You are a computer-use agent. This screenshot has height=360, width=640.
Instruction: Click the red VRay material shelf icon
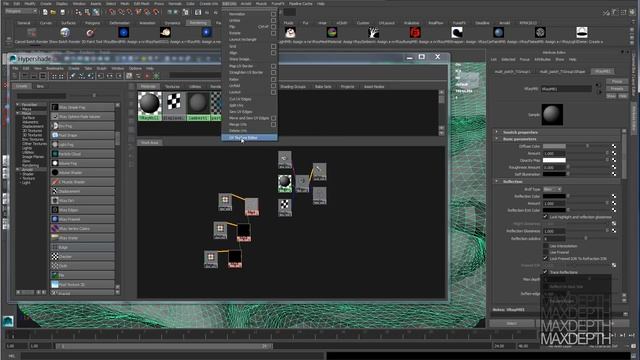pos(415,32)
